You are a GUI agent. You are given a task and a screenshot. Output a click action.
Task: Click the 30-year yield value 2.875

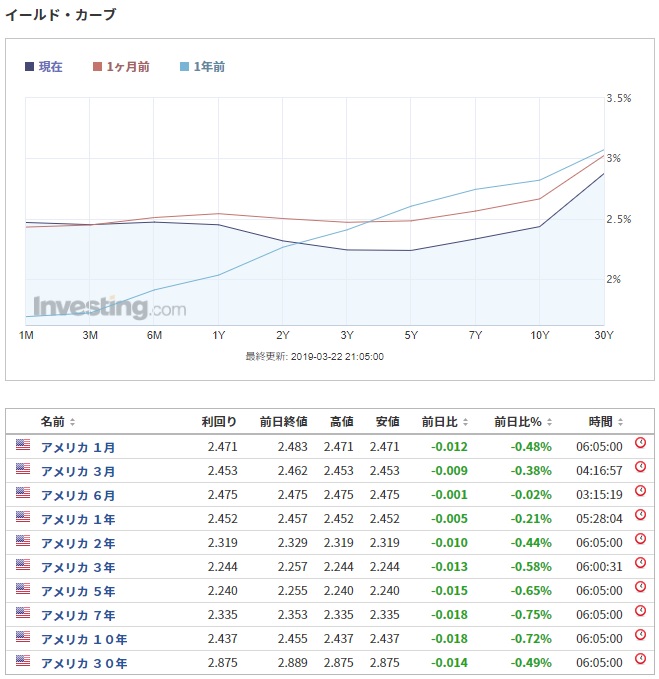point(223,663)
